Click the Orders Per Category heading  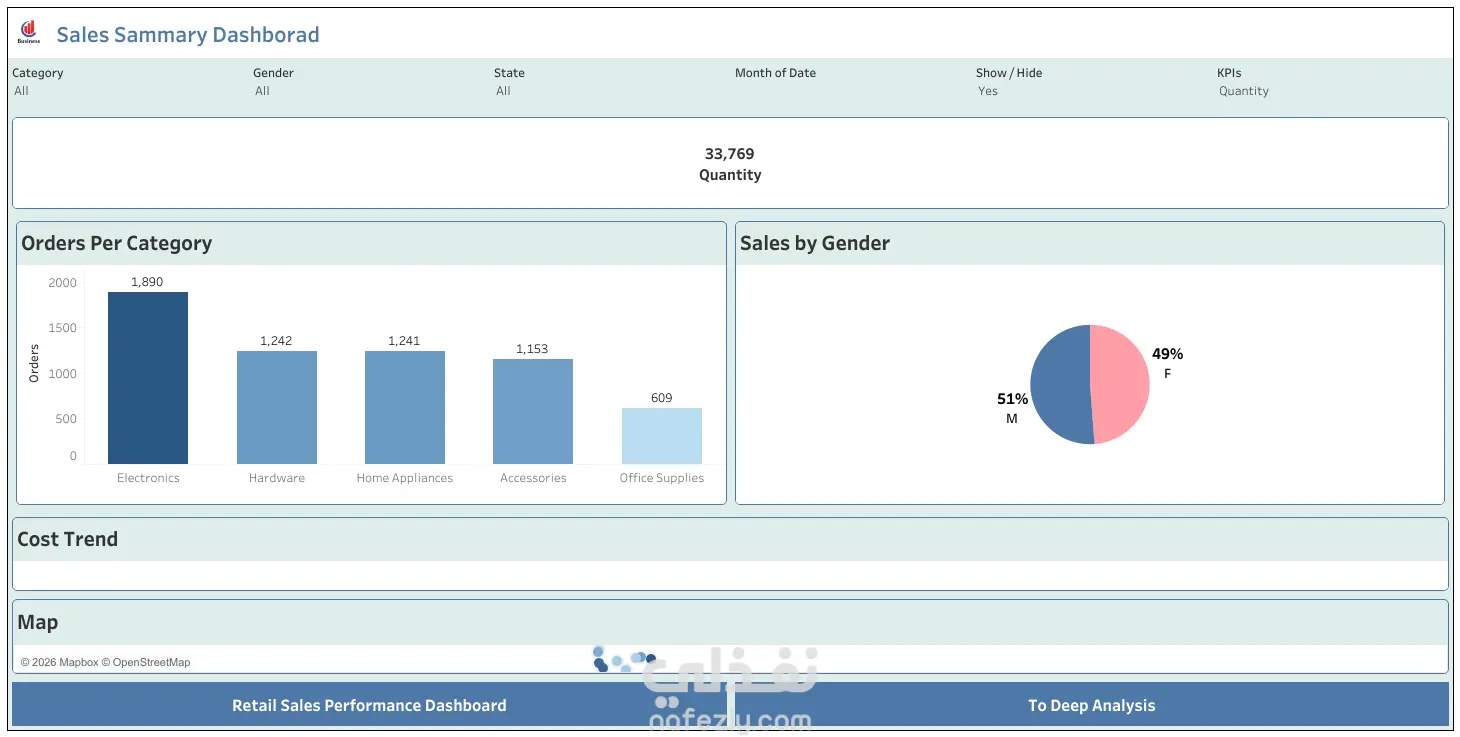tap(117, 243)
